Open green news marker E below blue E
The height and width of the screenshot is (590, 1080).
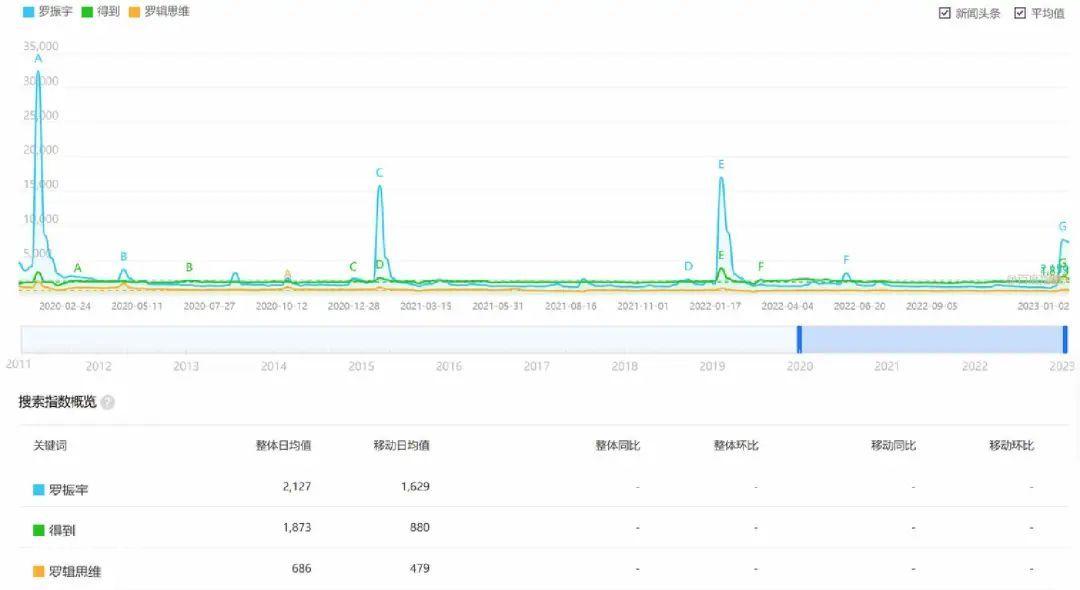tap(721, 255)
